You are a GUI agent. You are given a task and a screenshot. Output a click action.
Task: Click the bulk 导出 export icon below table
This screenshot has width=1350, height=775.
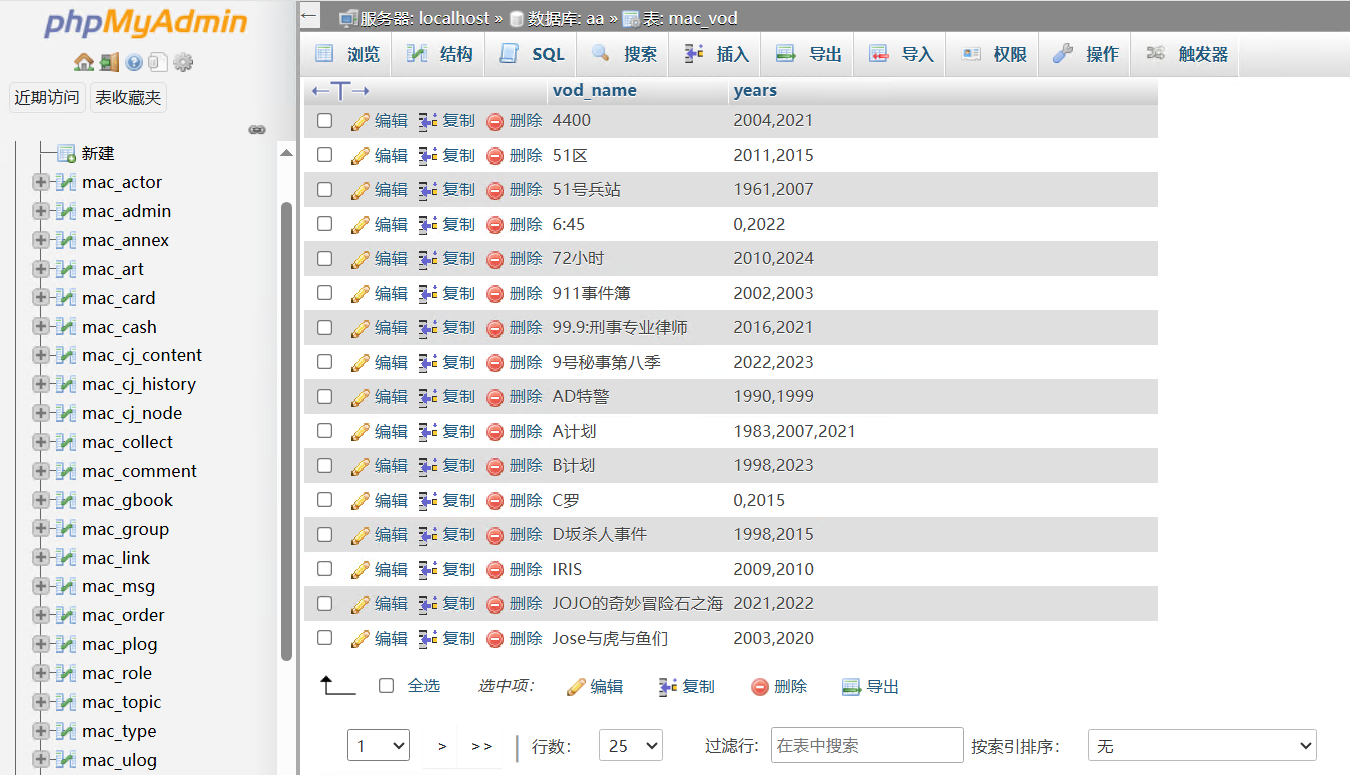851,687
